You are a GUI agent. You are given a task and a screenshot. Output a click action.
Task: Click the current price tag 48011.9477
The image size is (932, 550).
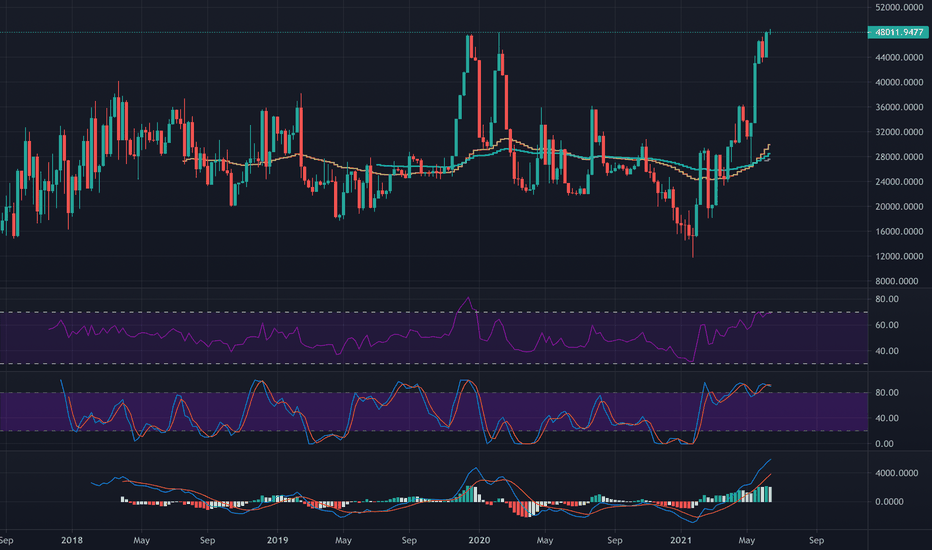click(898, 32)
